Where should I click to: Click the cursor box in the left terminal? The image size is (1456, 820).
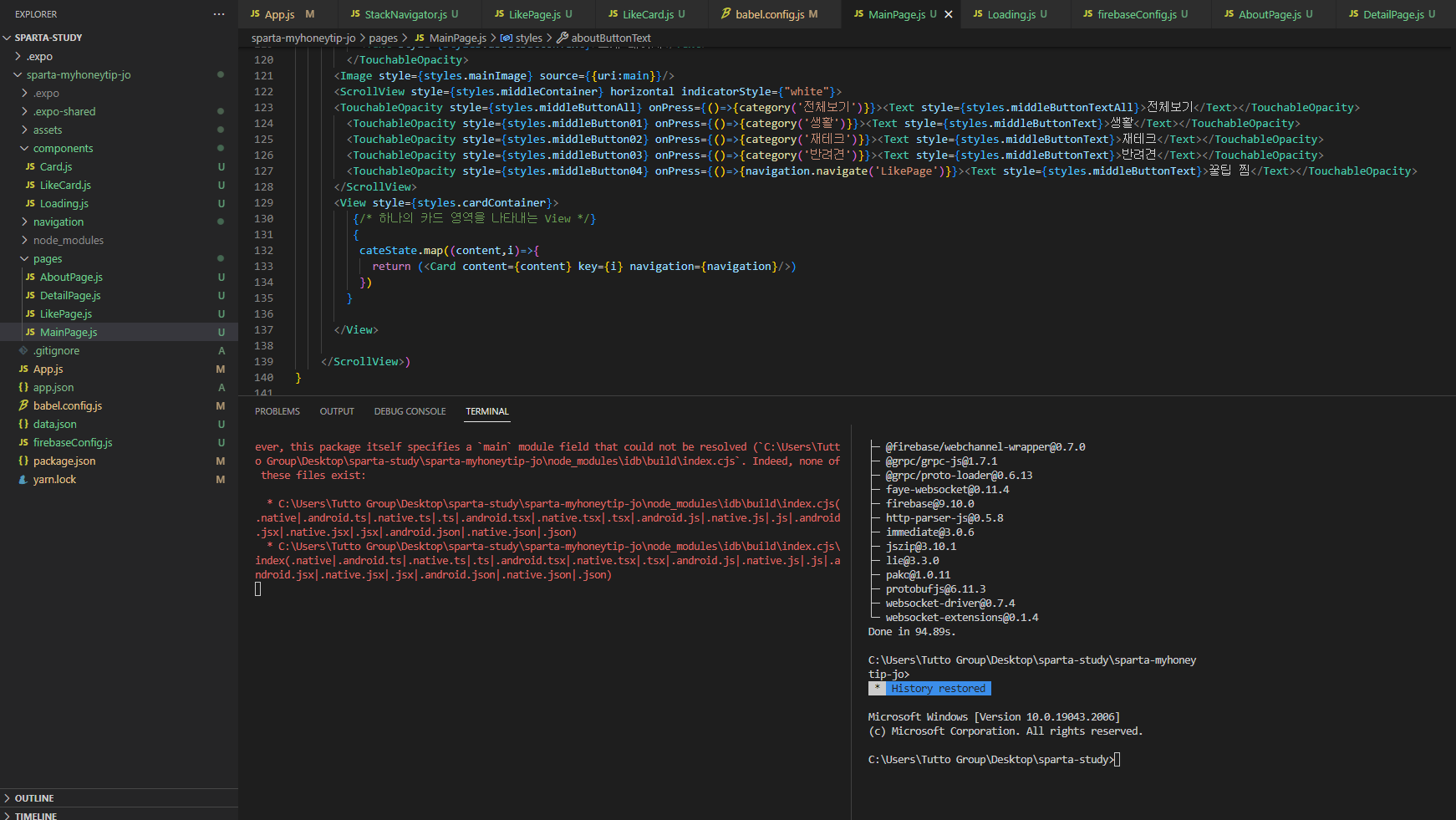click(x=258, y=589)
